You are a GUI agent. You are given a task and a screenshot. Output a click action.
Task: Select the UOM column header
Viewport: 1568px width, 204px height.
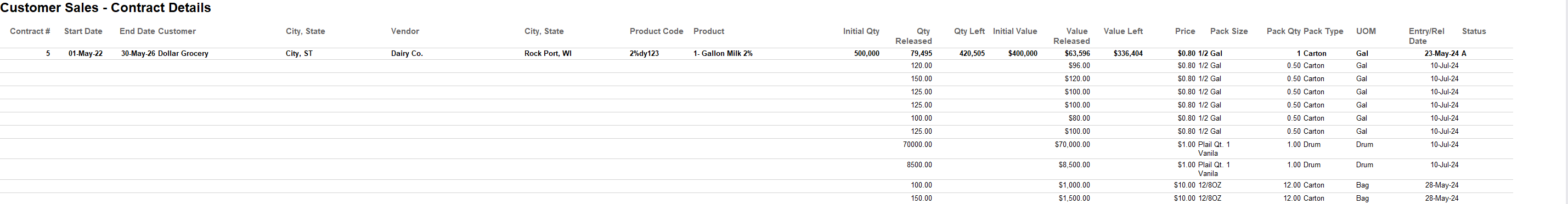coord(1366,31)
